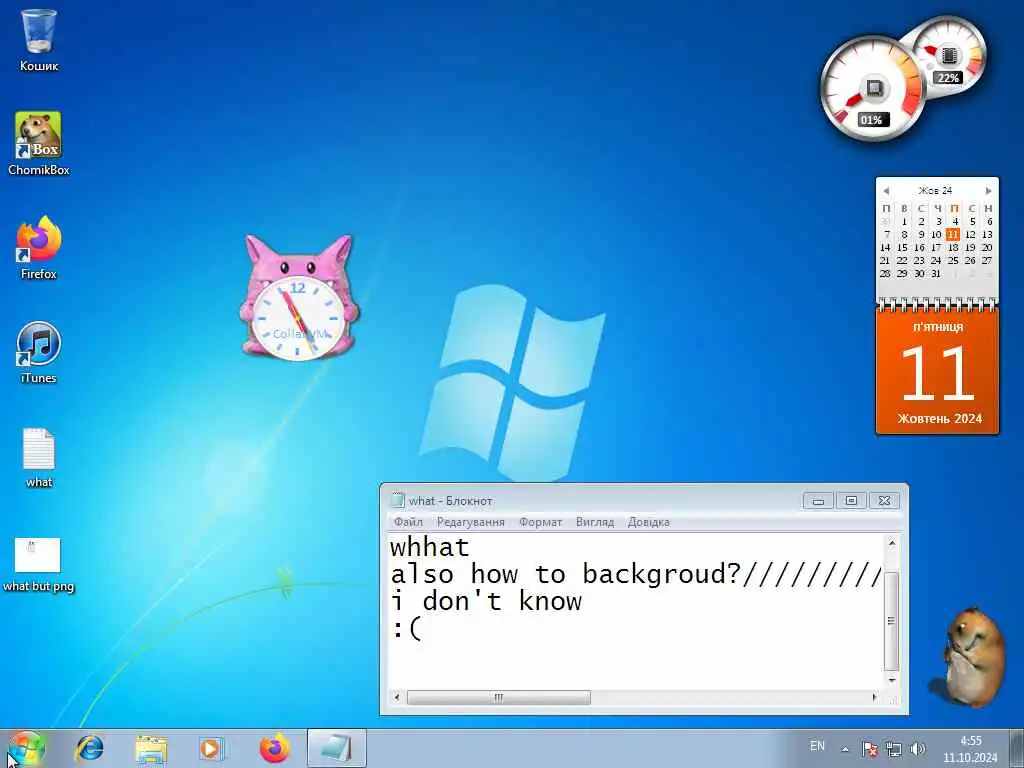Open the Вигляд menu in Notepad
Viewport: 1024px width, 768px height.
coord(594,522)
